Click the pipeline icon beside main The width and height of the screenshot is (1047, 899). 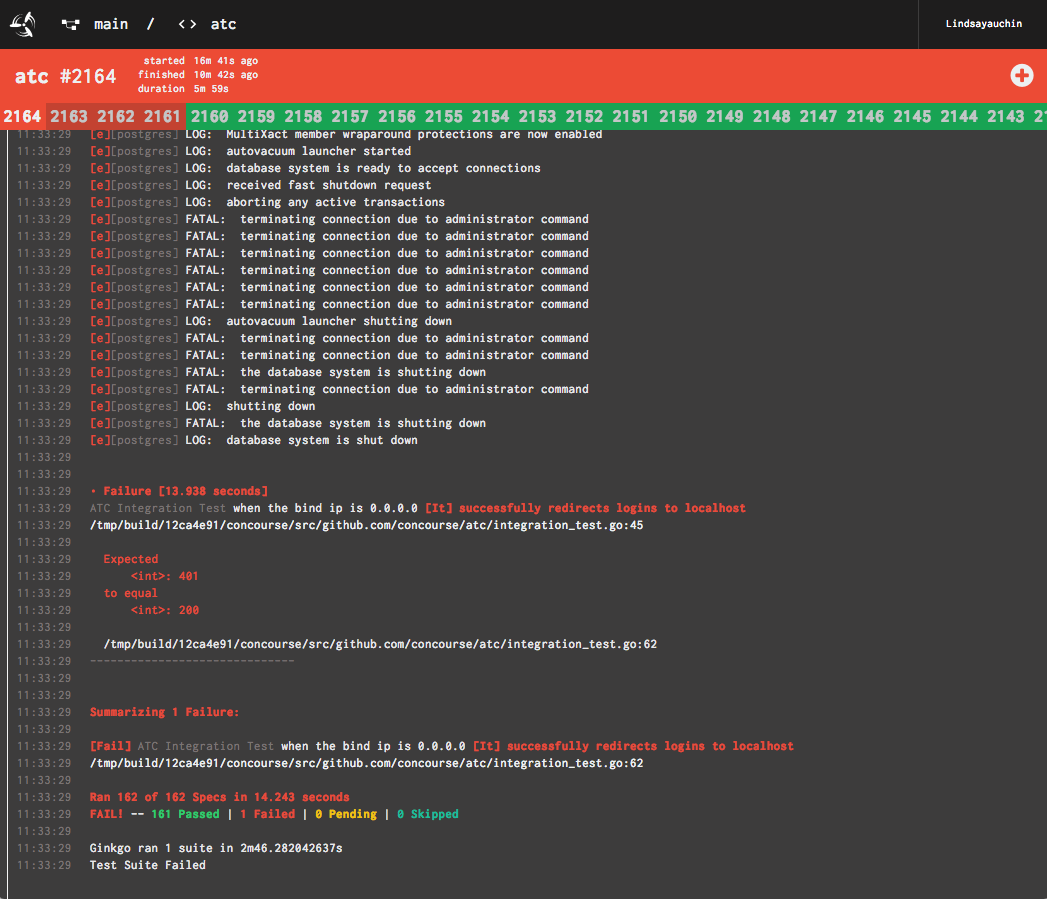tap(70, 24)
